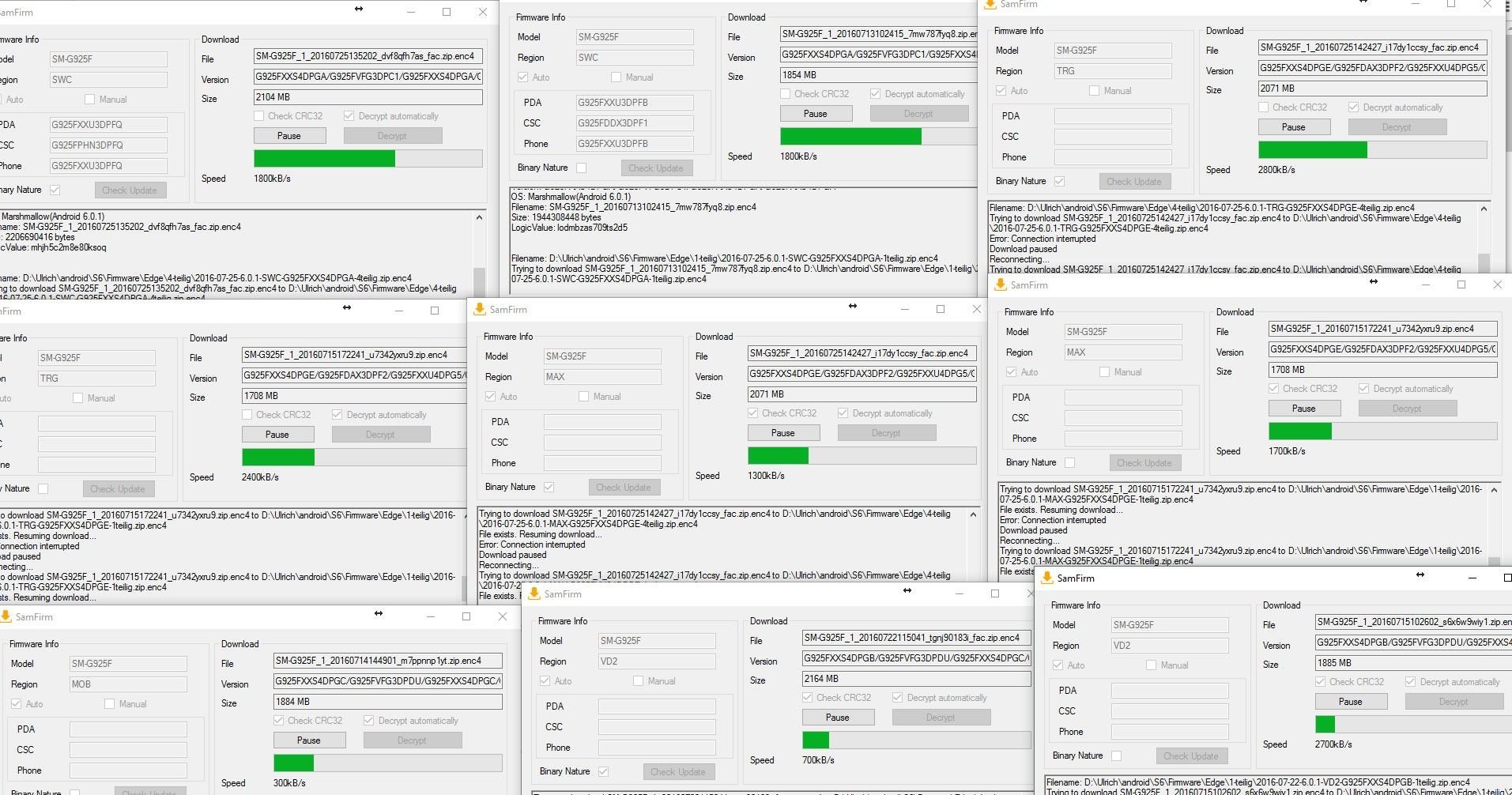Toggle Check CRC32 in SWC 2104 MB window
This screenshot has width=1512, height=795.
(259, 116)
